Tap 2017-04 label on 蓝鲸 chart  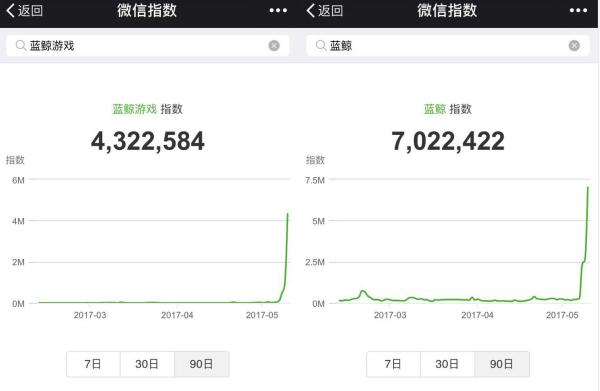click(477, 315)
